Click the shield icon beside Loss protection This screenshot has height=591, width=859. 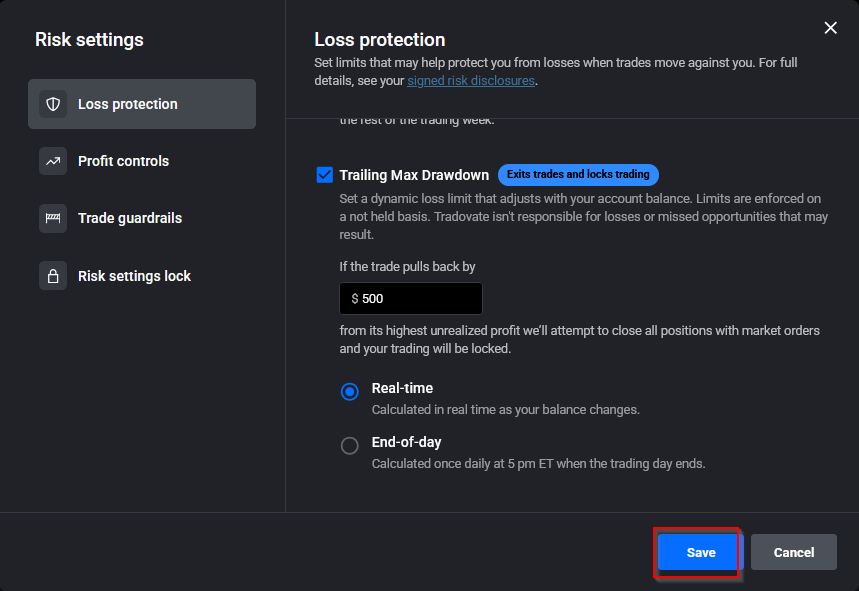(53, 104)
